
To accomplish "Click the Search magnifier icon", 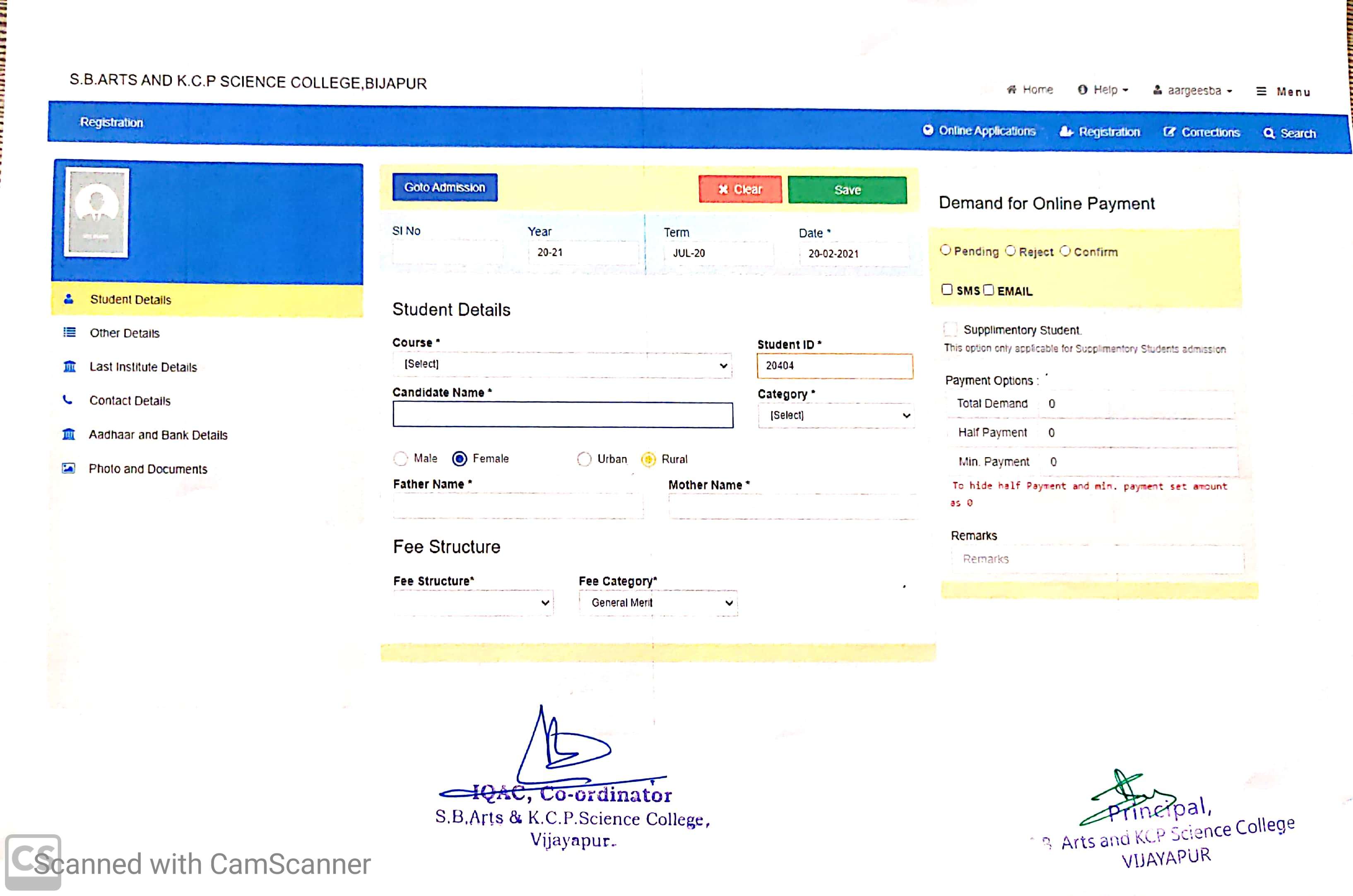I will (1269, 133).
